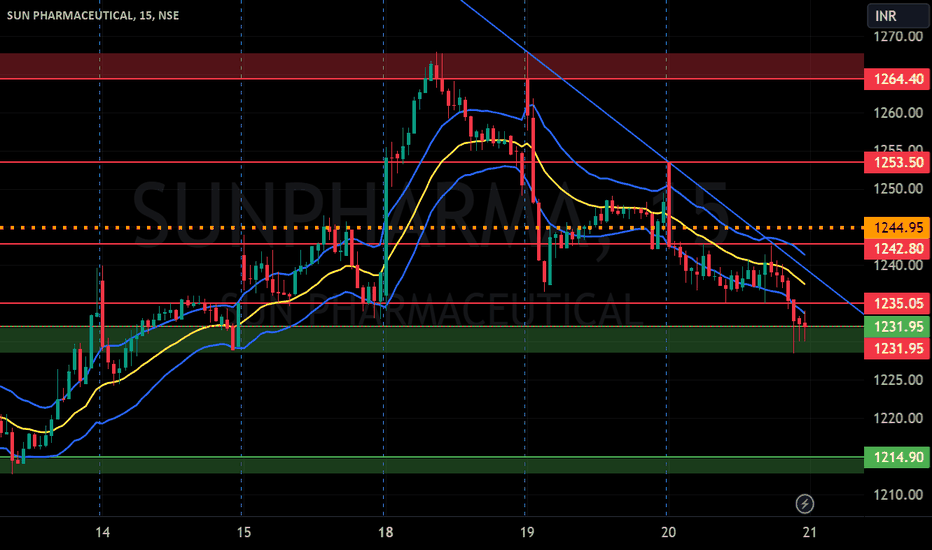The image size is (932, 550).
Task: Click the 1225.00 price axis value
Action: point(898,380)
